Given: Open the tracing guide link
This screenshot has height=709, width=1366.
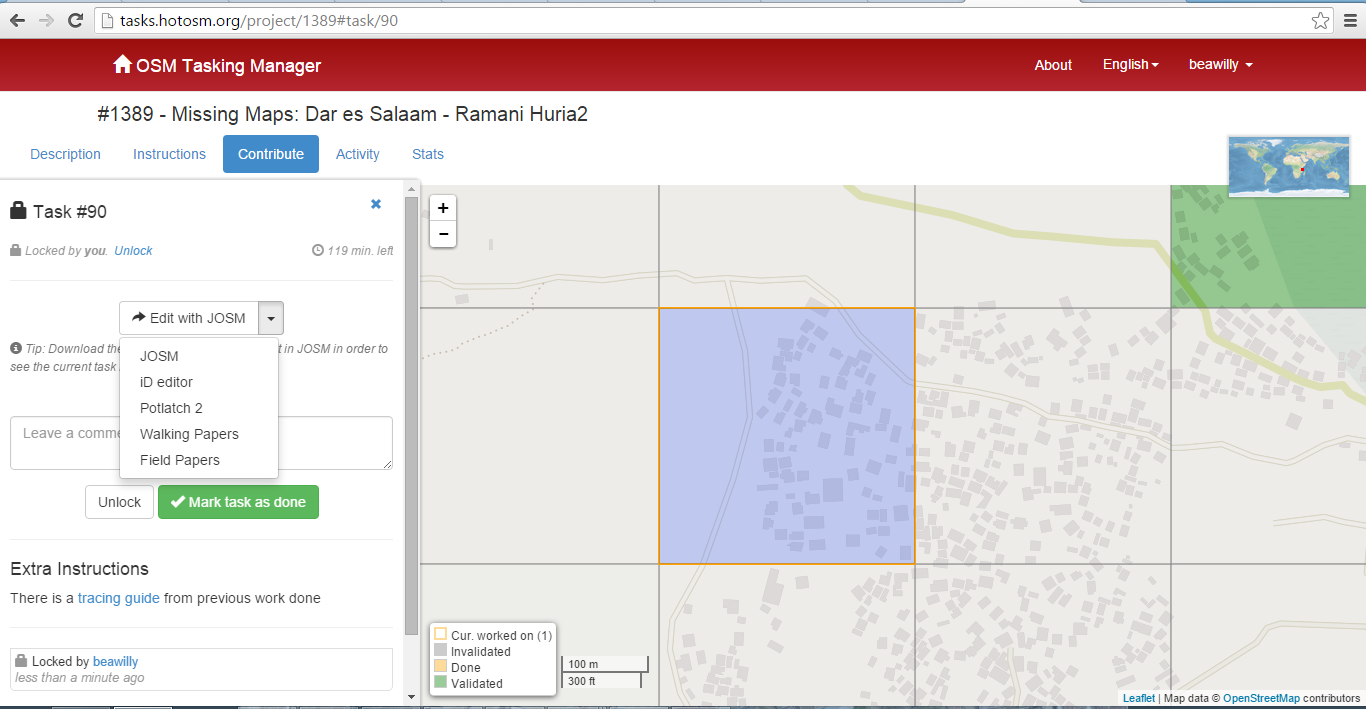Looking at the screenshot, I should (x=119, y=598).
